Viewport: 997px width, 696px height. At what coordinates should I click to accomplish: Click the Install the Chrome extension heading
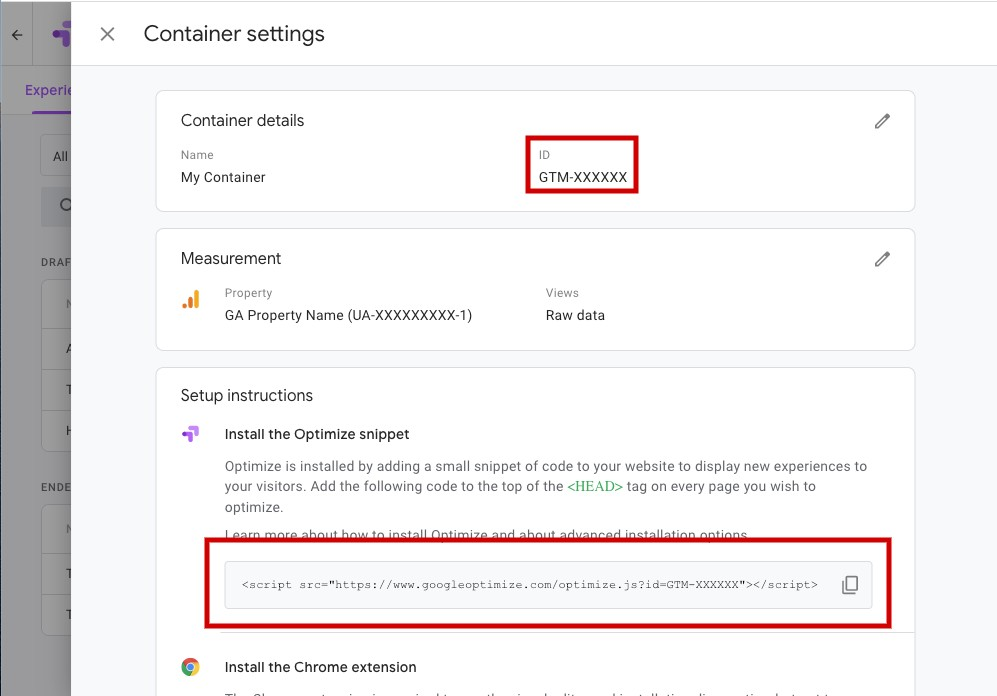pyautogui.click(x=320, y=667)
